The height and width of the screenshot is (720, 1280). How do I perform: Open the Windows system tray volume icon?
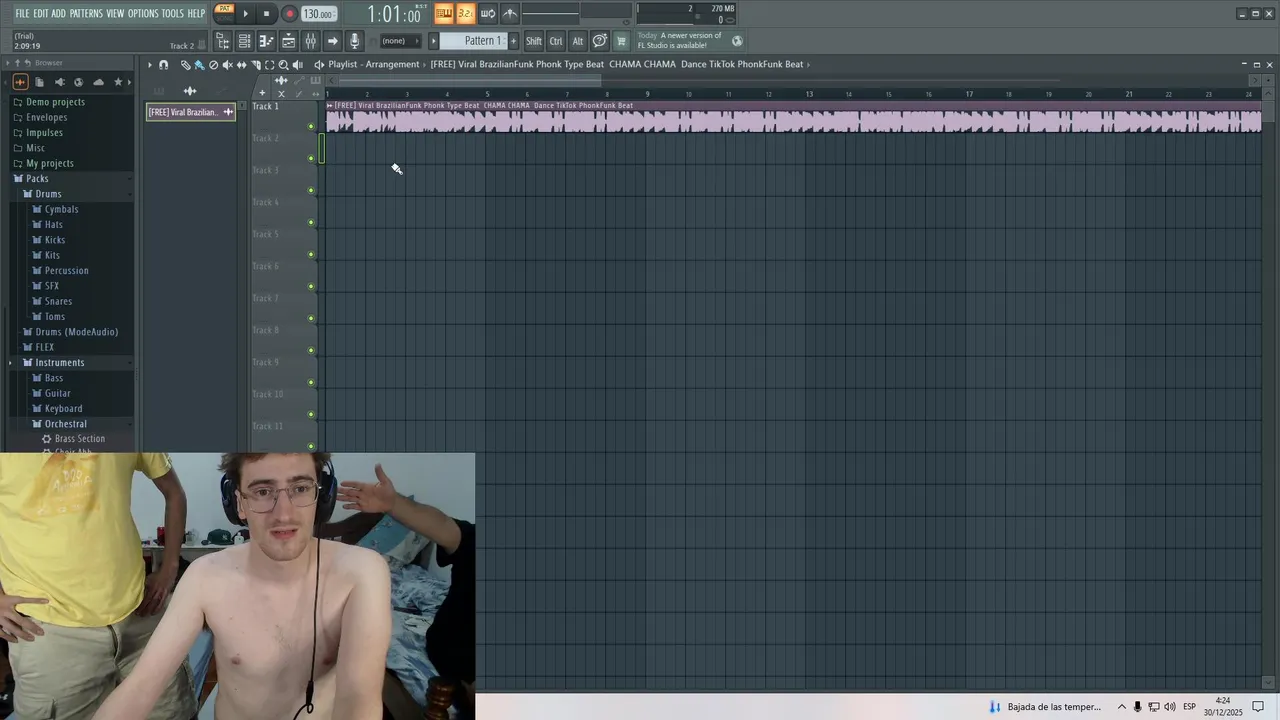[x=1170, y=707]
